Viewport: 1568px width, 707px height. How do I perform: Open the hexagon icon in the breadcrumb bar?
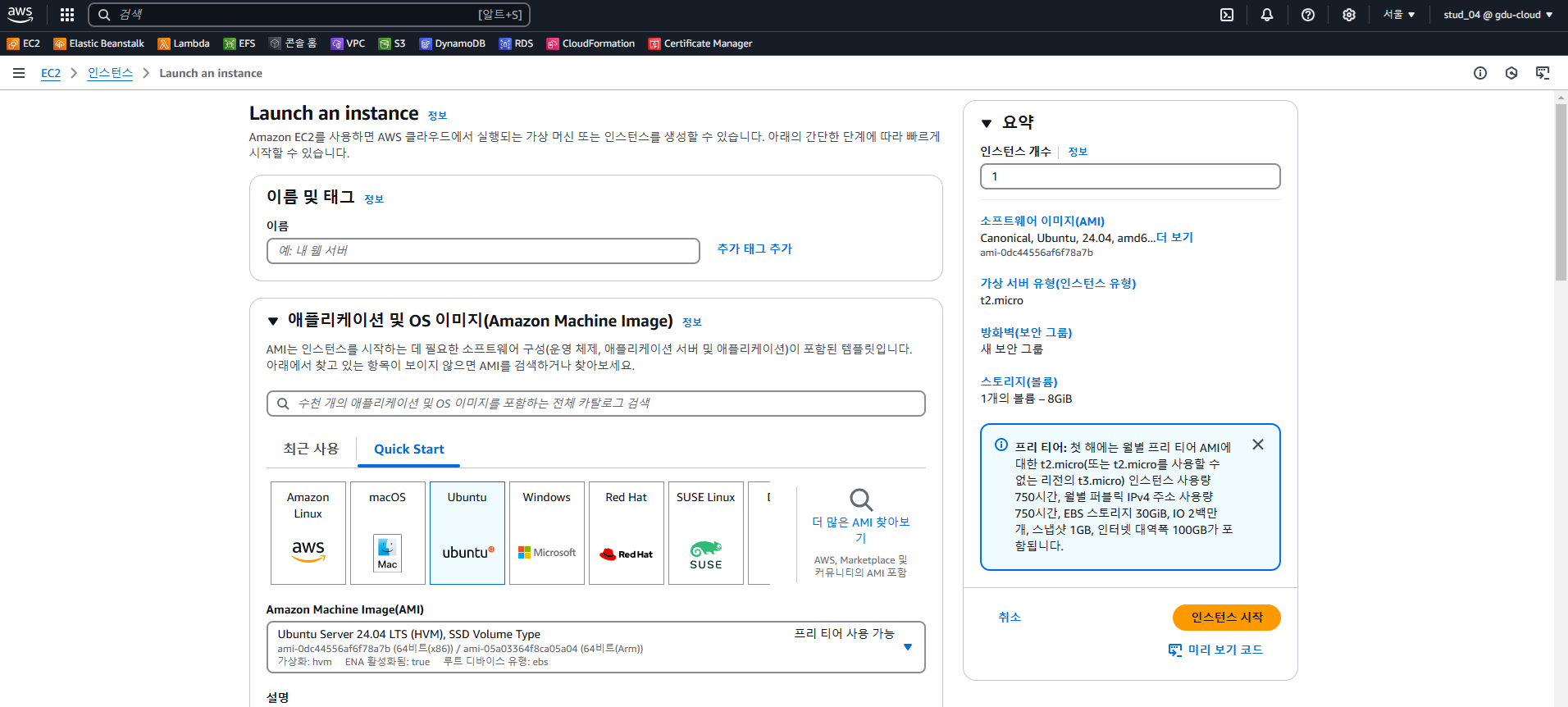(1511, 73)
